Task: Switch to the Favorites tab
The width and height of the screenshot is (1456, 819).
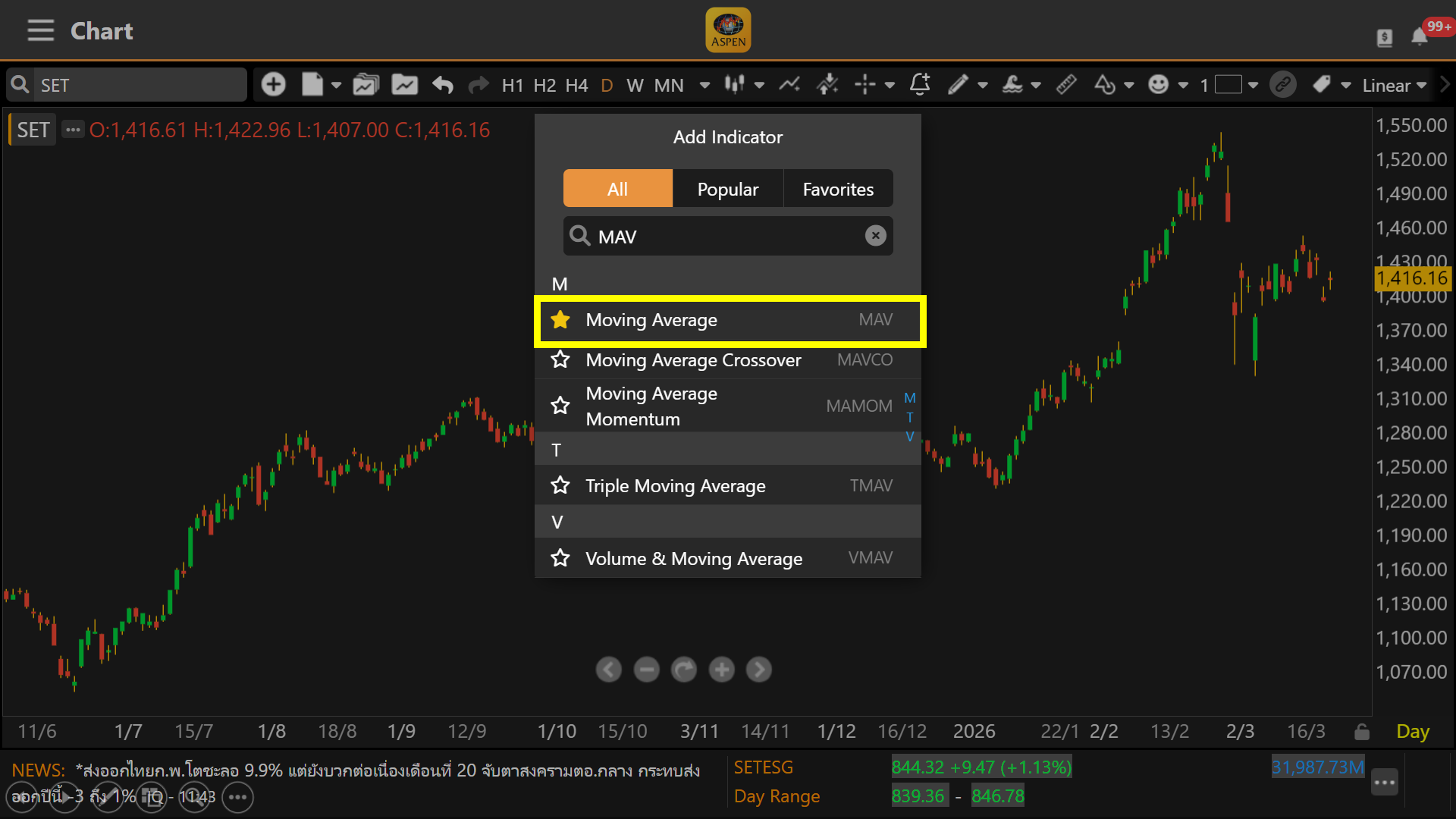Action: (x=838, y=189)
